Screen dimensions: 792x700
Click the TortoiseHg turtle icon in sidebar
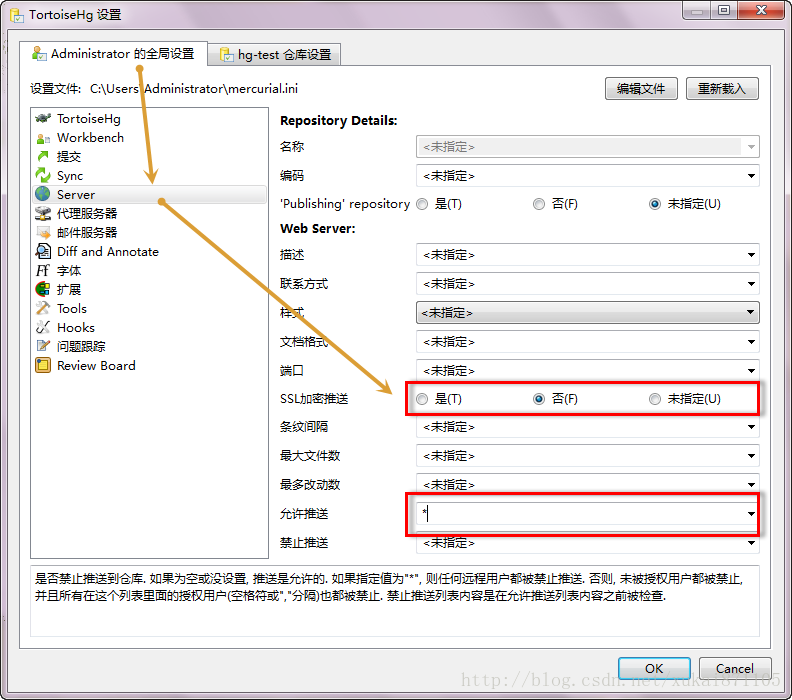point(43,118)
